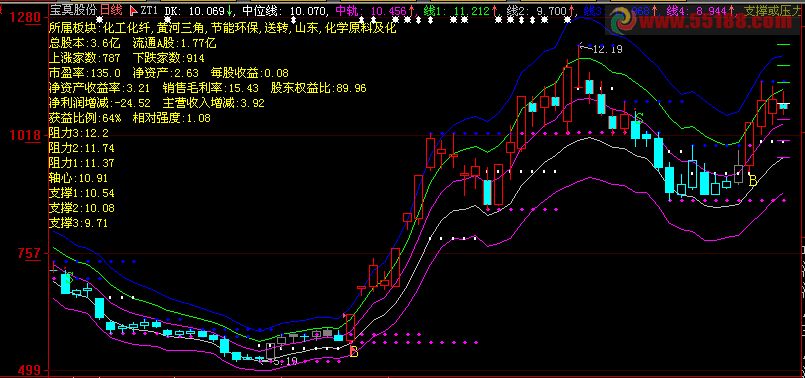Click the magenta 线4: 8.944 value
The width and height of the screenshot is (805, 378).
(x=700, y=10)
